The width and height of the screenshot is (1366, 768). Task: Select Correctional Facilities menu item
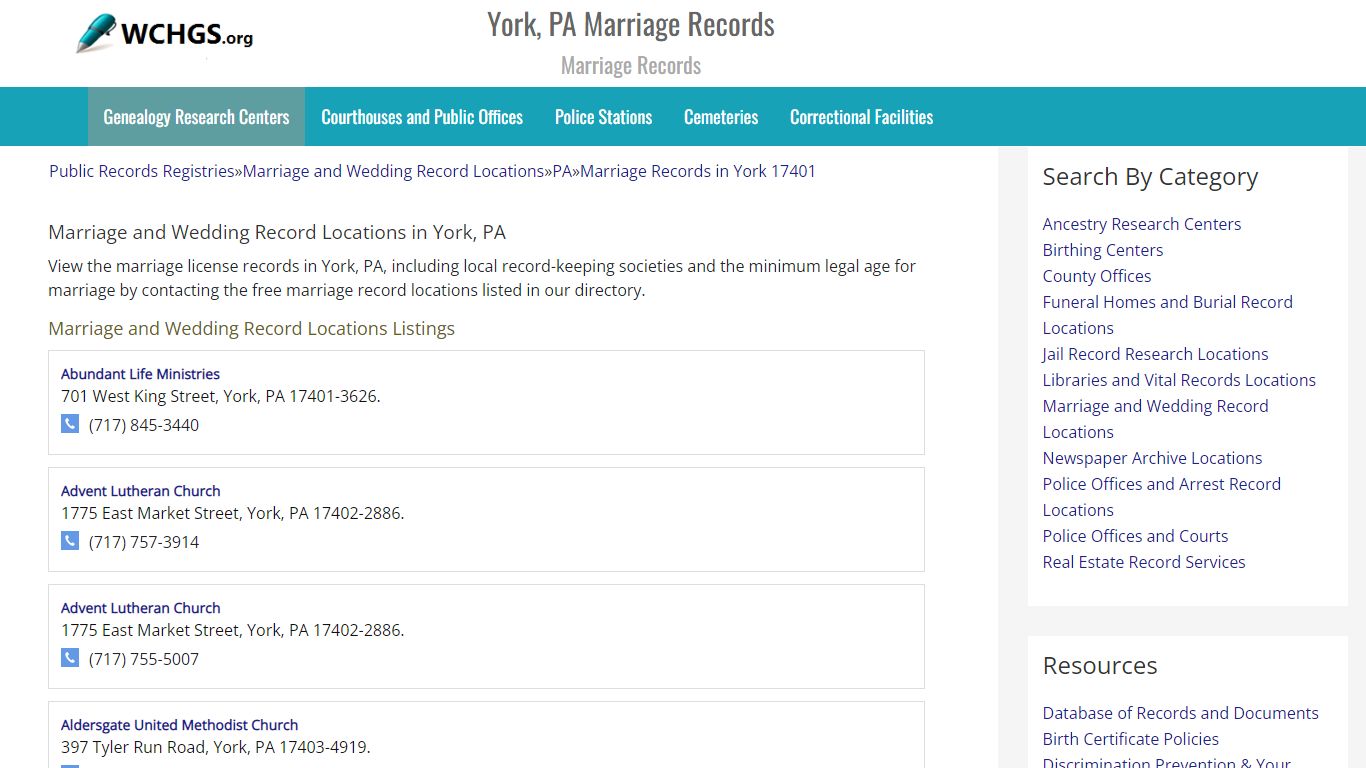click(861, 117)
